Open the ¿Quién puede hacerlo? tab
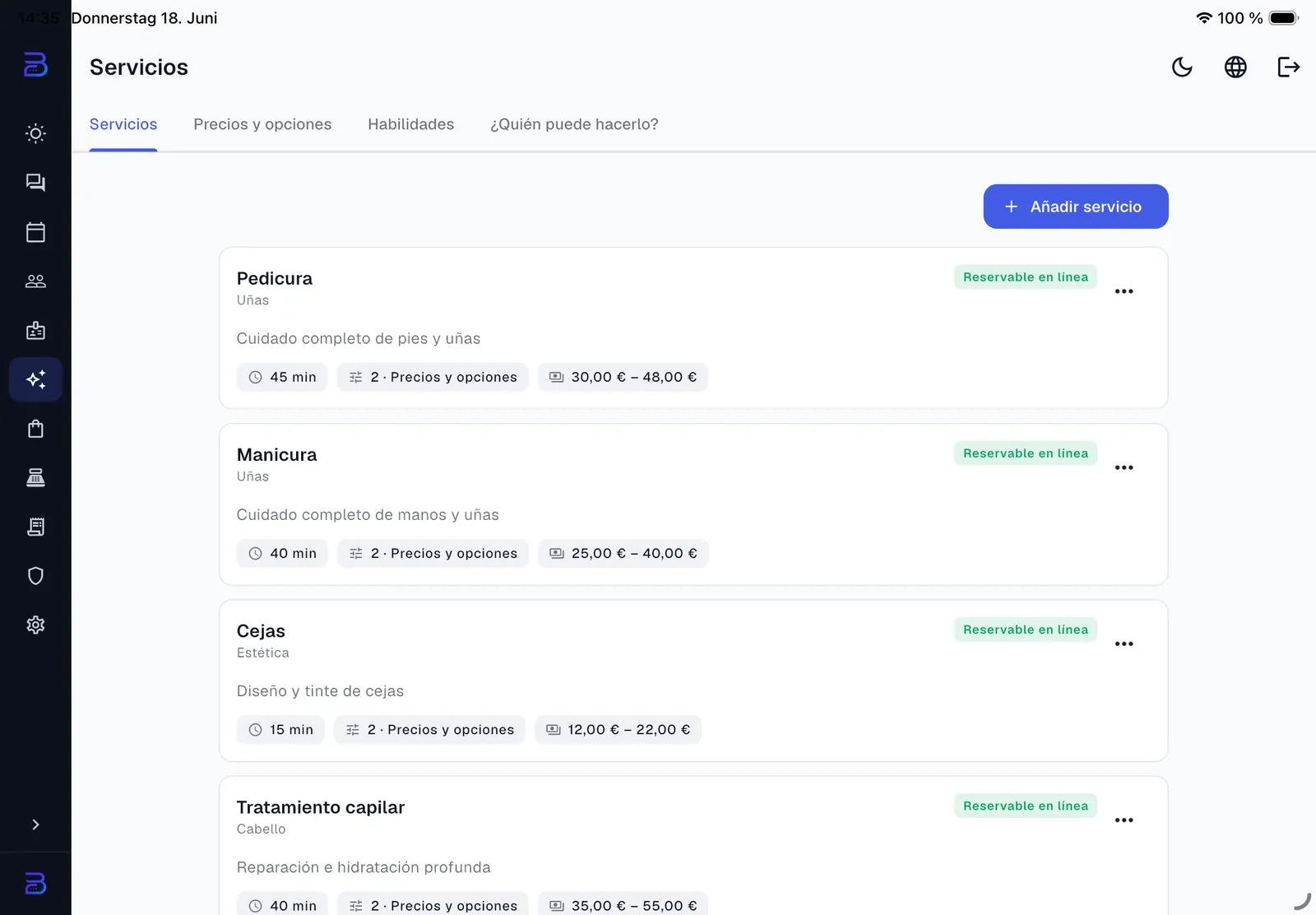Screen dimensions: 1316x915 [x=574, y=124]
